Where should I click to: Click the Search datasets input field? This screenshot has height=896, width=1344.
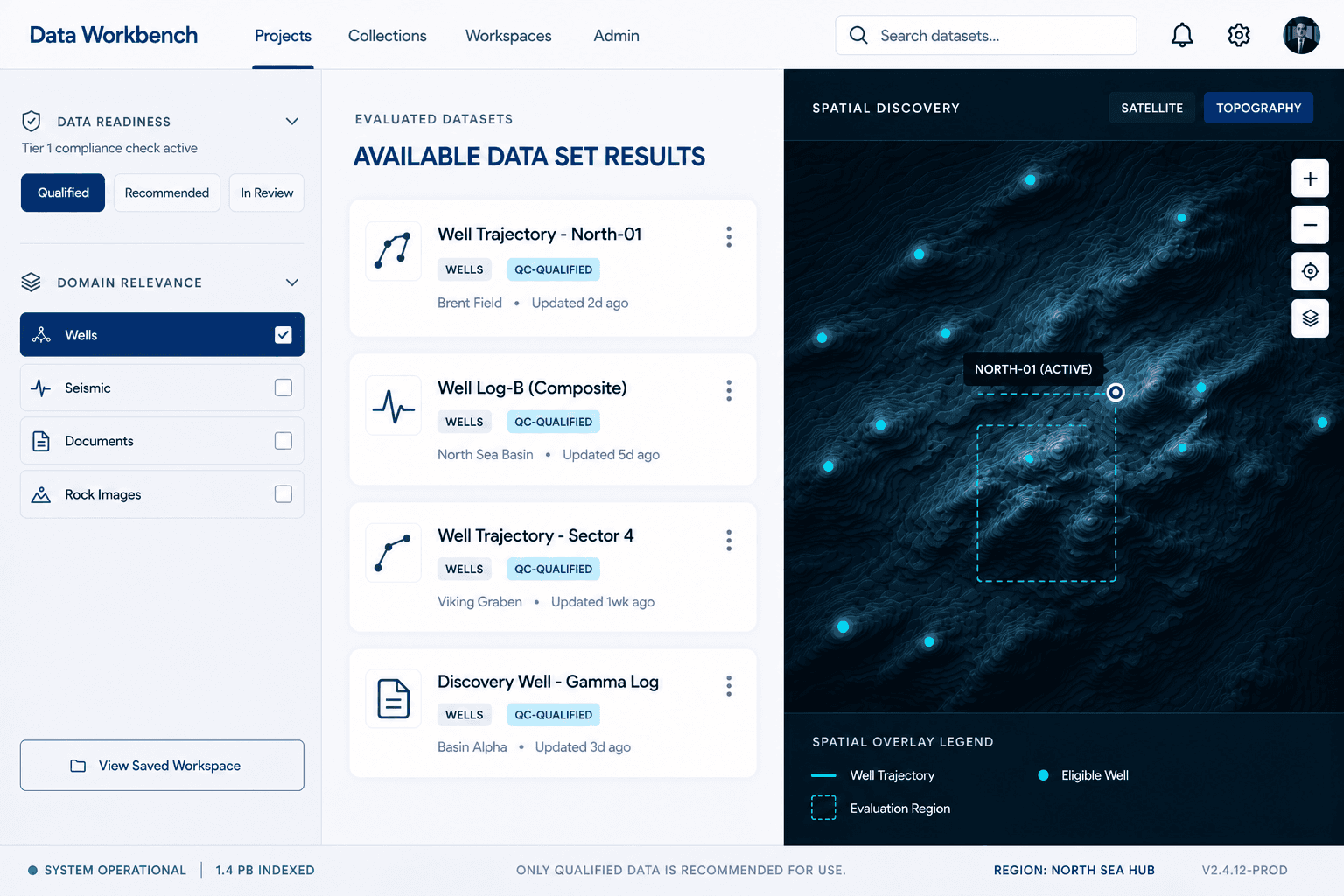coord(986,35)
